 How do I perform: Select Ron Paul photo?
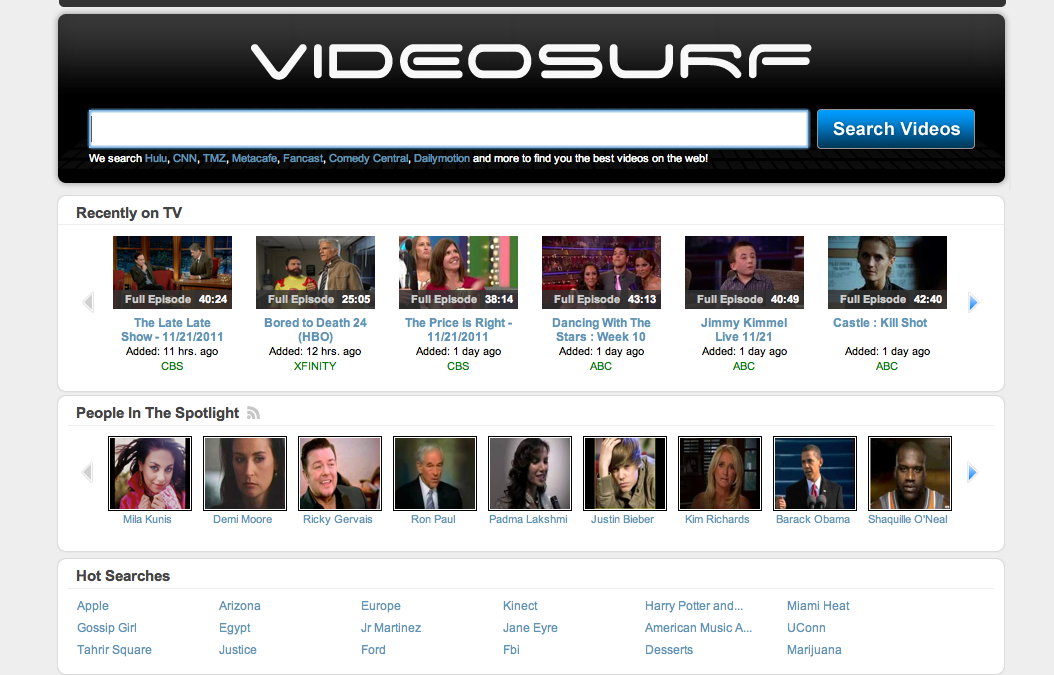point(435,473)
